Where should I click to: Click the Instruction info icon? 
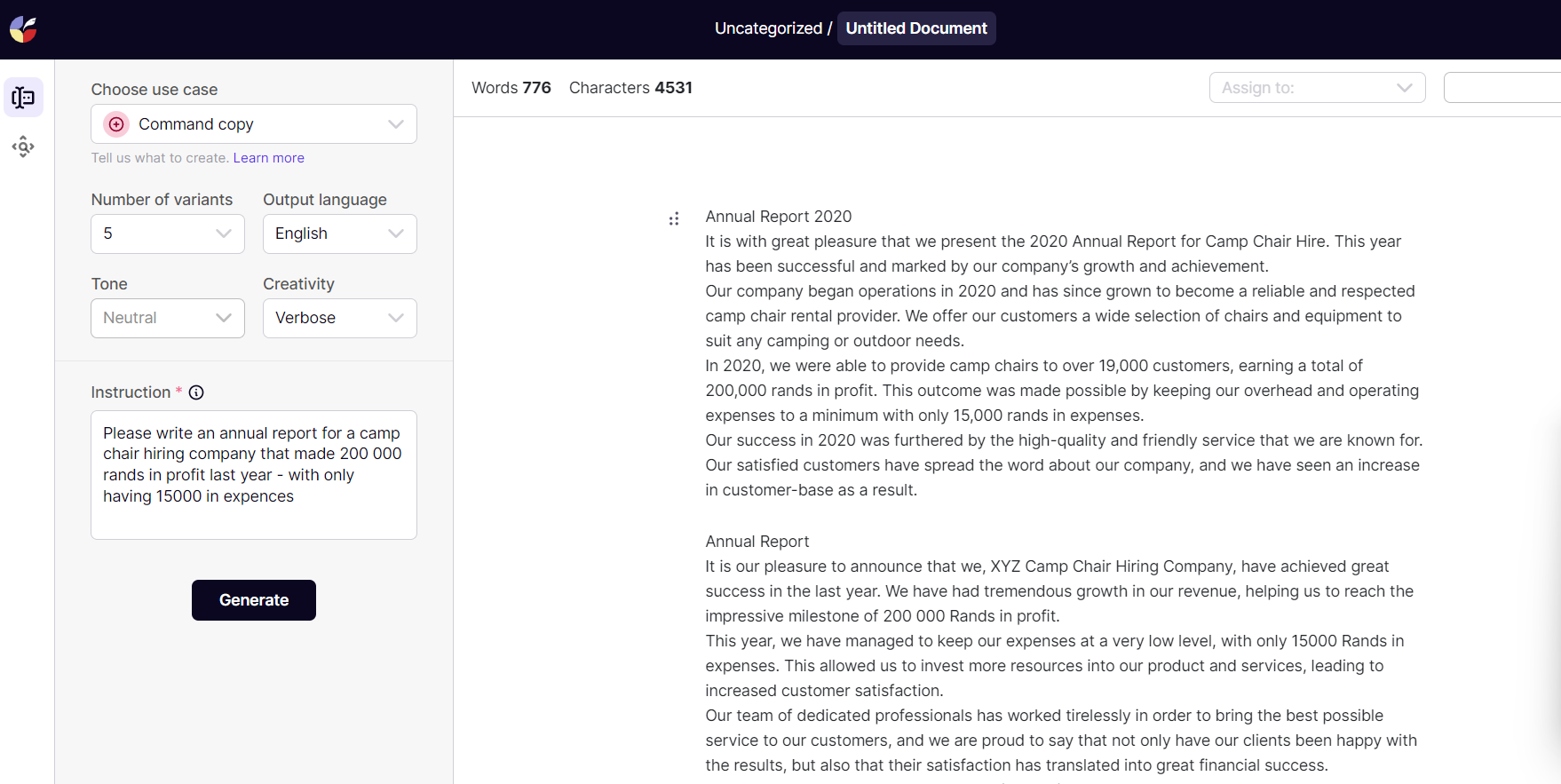[x=196, y=392]
